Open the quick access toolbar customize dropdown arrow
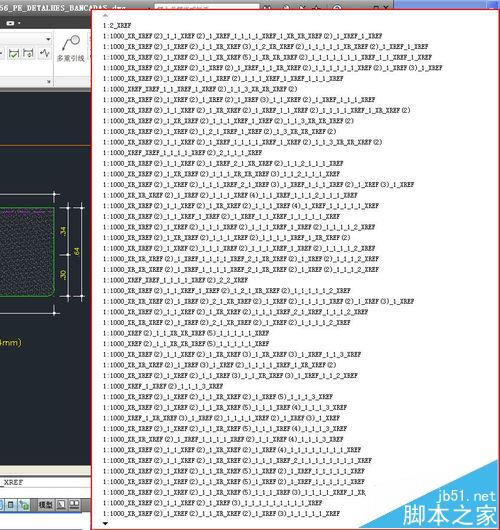 click(19, 23)
